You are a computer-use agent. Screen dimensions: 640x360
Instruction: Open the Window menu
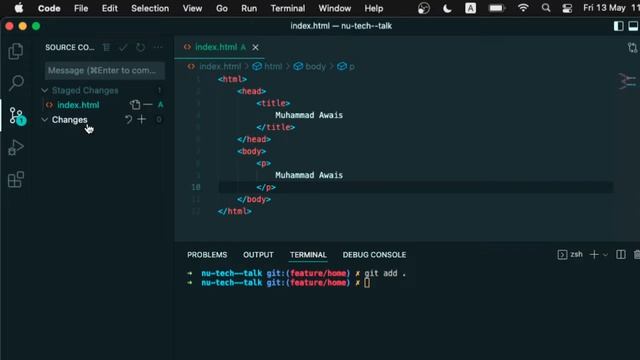[x=335, y=8]
